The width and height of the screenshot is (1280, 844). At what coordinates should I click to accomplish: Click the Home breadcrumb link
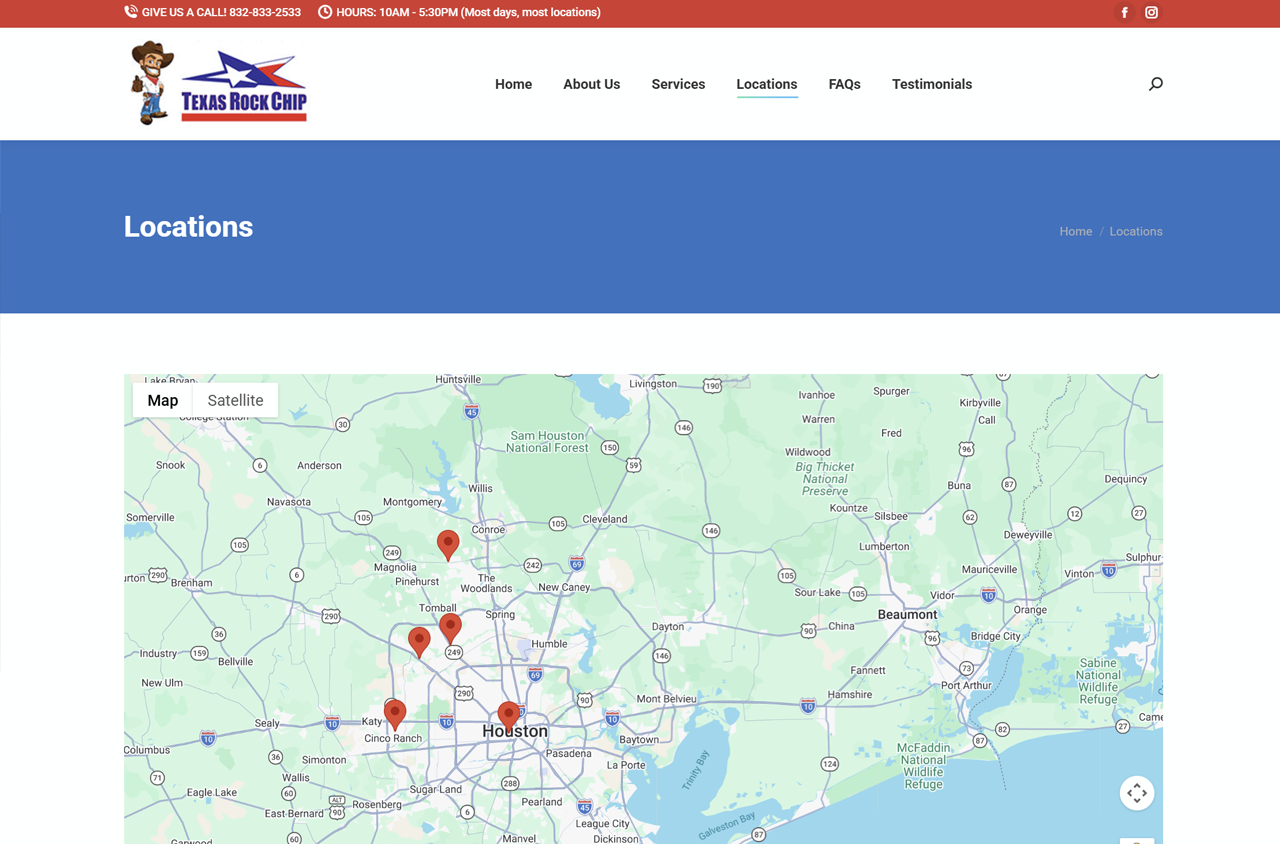click(x=1075, y=231)
